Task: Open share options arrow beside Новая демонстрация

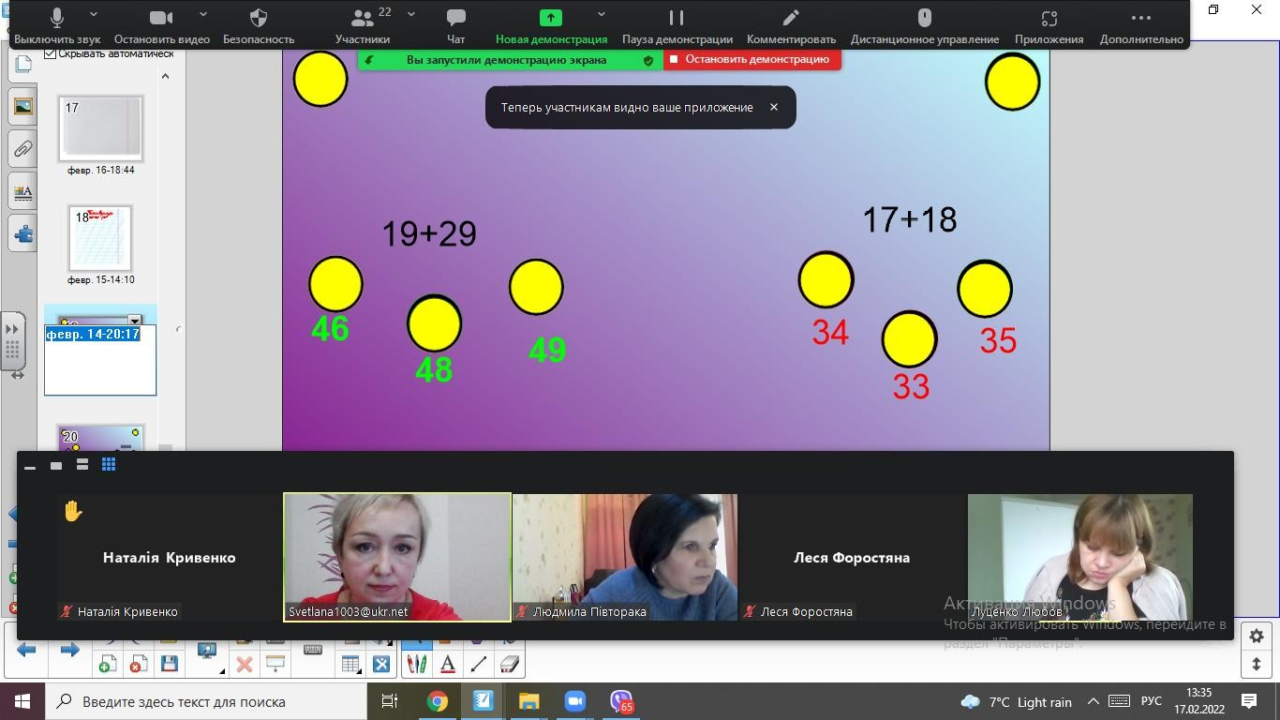Action: [601, 15]
